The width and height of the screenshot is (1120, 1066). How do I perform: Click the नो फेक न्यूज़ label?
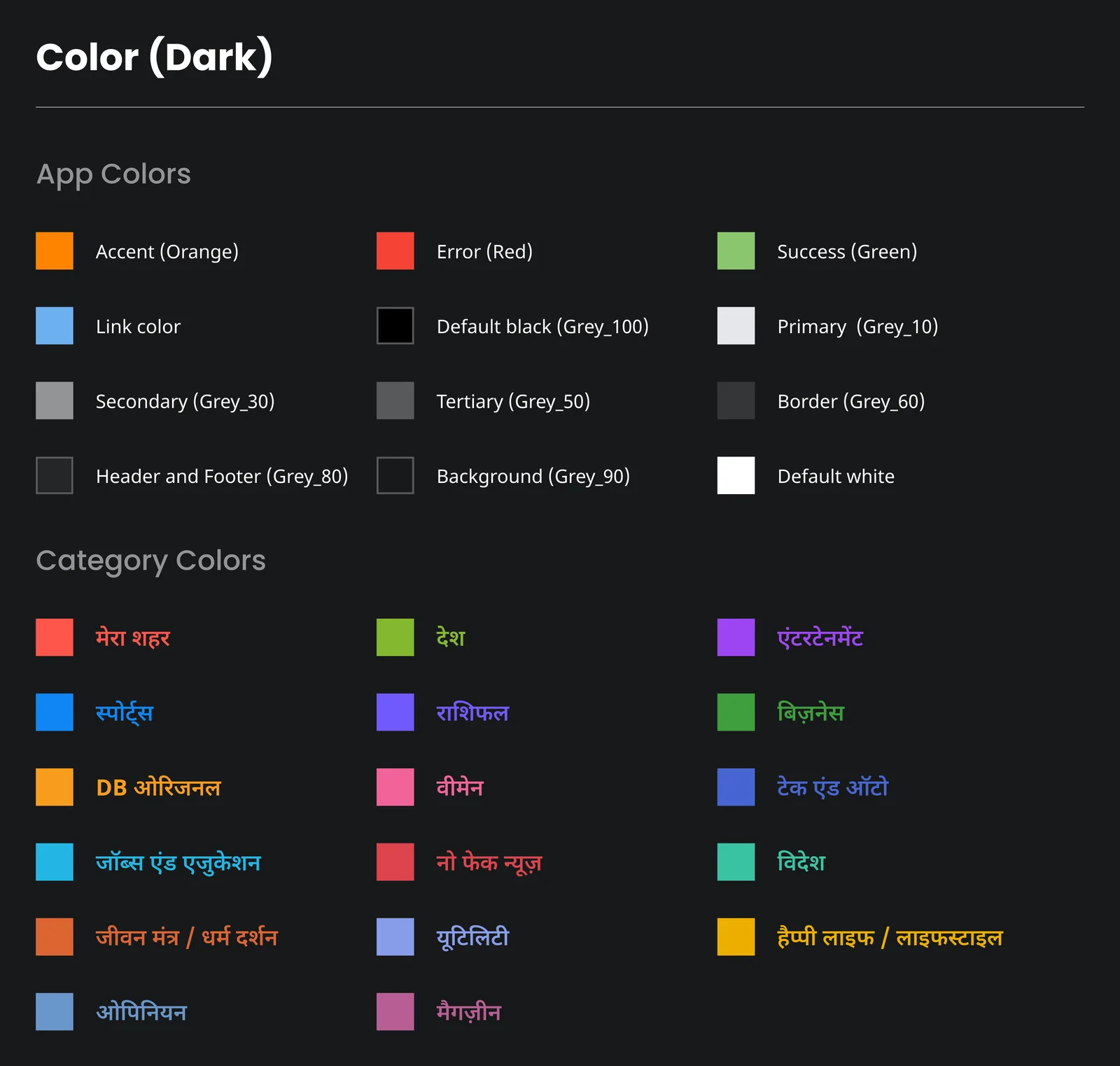489,863
